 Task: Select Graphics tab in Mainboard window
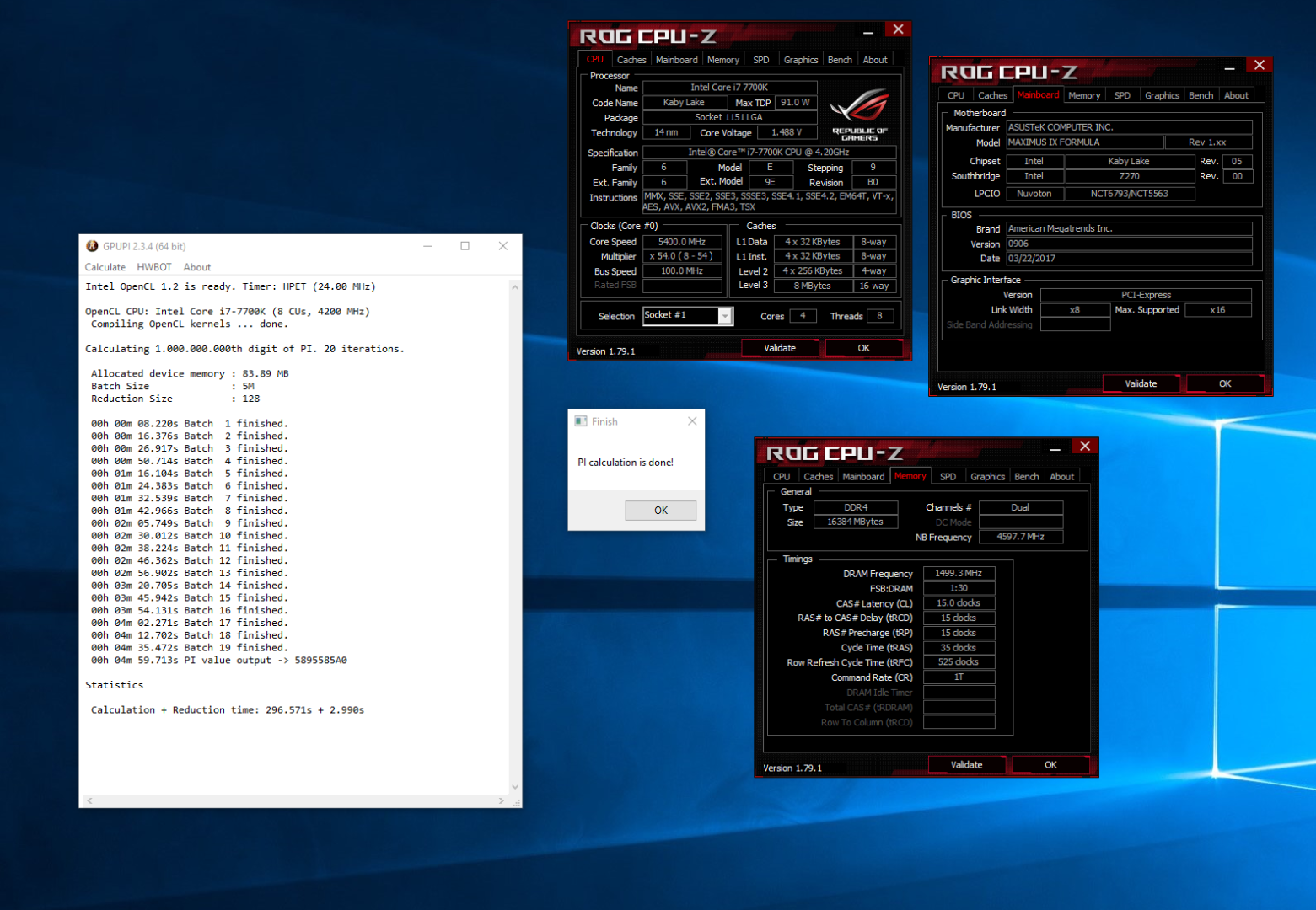pos(1162,95)
